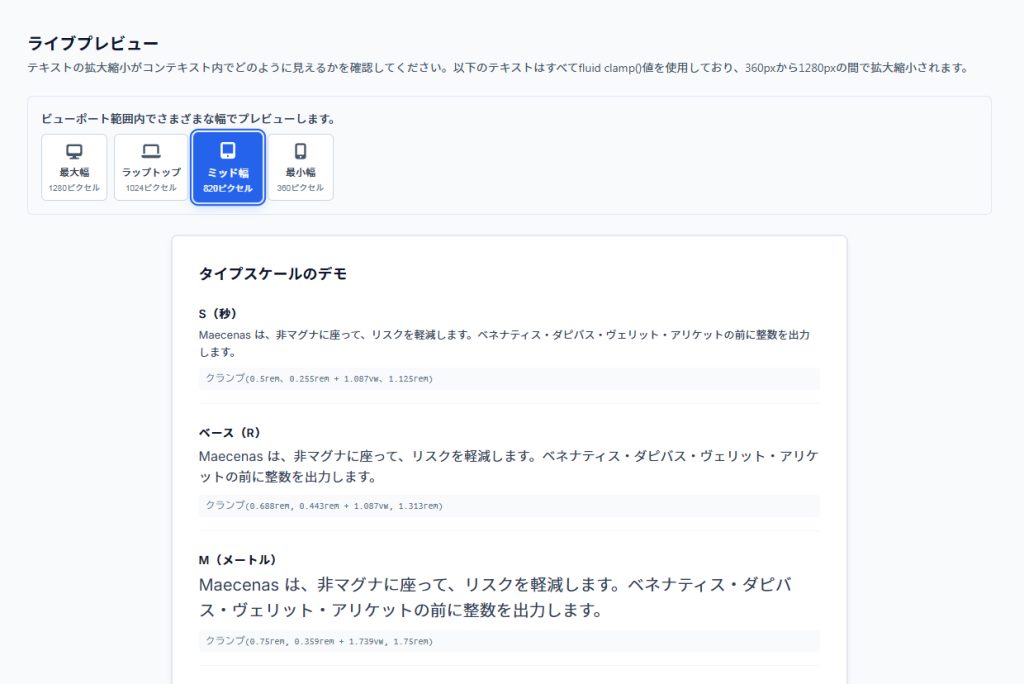Select the 1280ピクセル width label
Viewport: 1024px width, 684px height.
click(74, 188)
